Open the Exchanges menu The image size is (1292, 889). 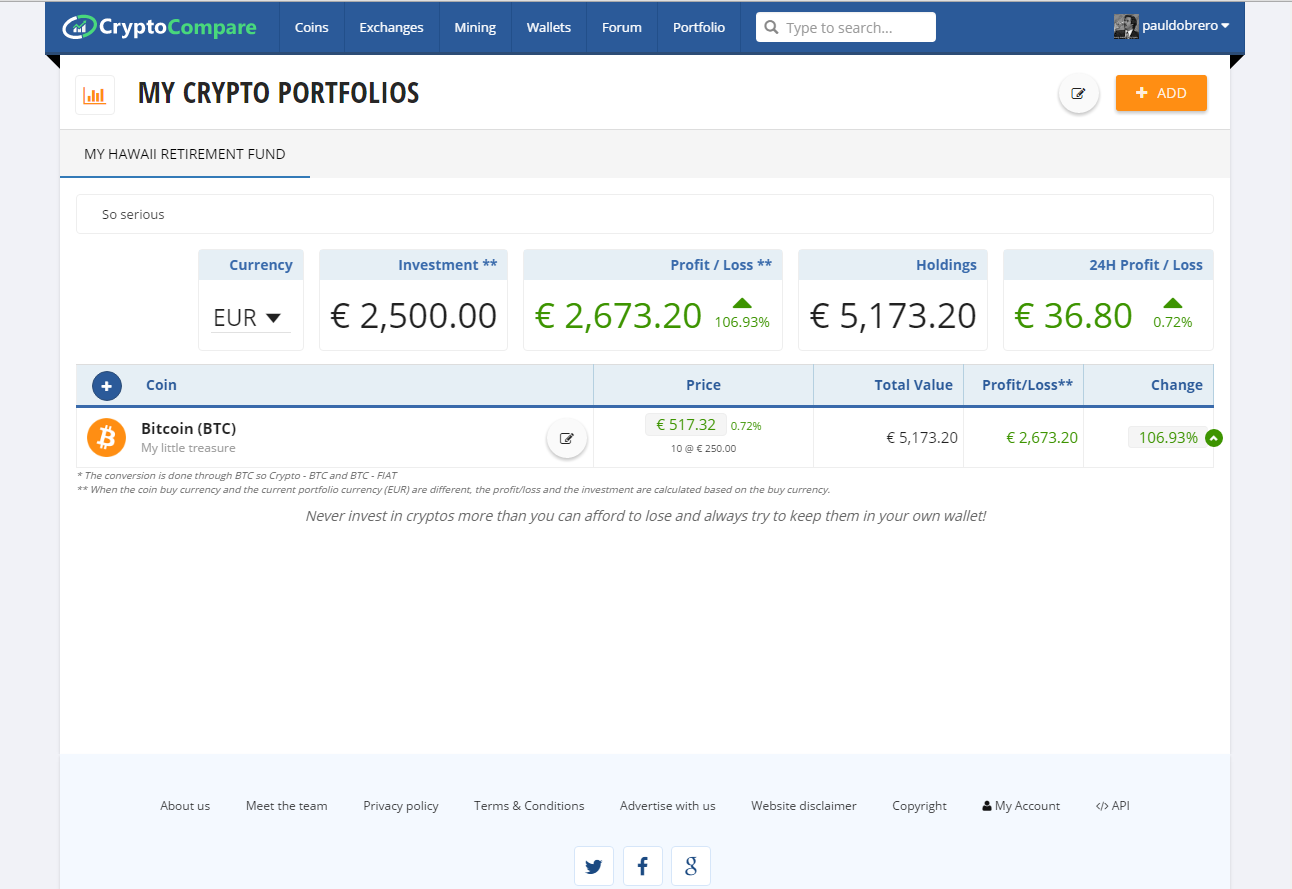[391, 27]
